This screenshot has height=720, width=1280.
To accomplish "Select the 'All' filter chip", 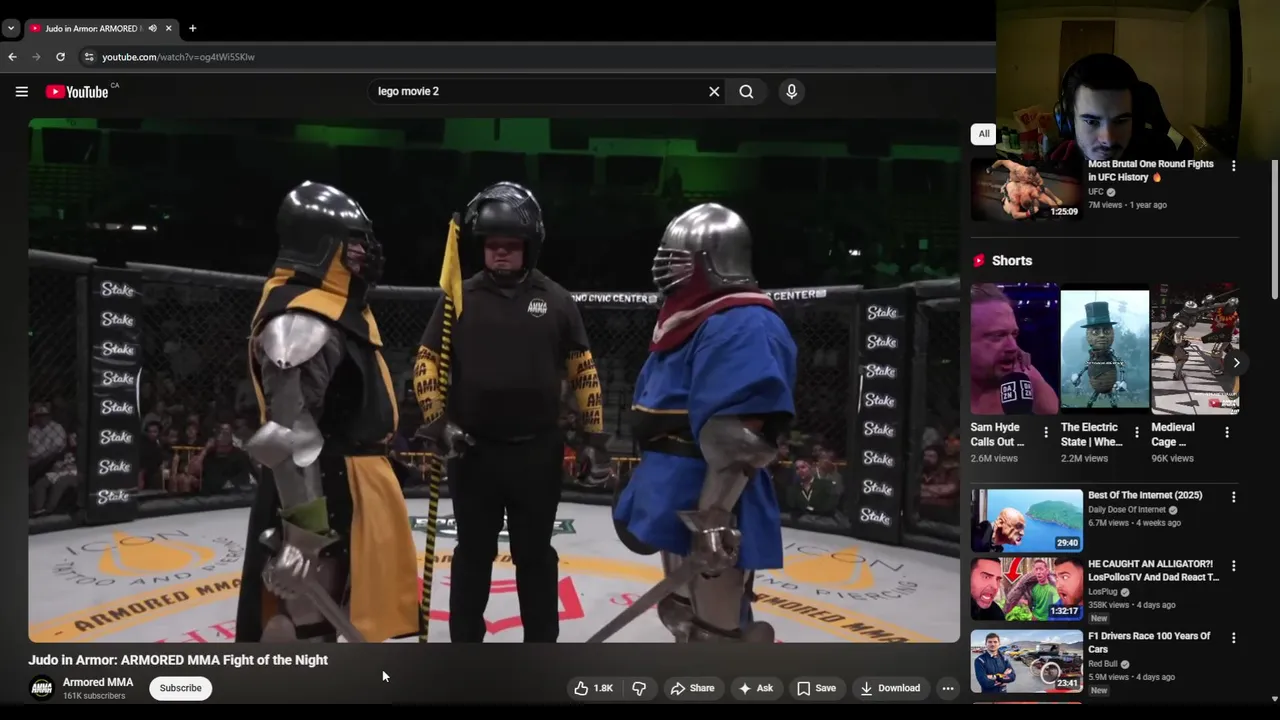I will tap(984, 134).
